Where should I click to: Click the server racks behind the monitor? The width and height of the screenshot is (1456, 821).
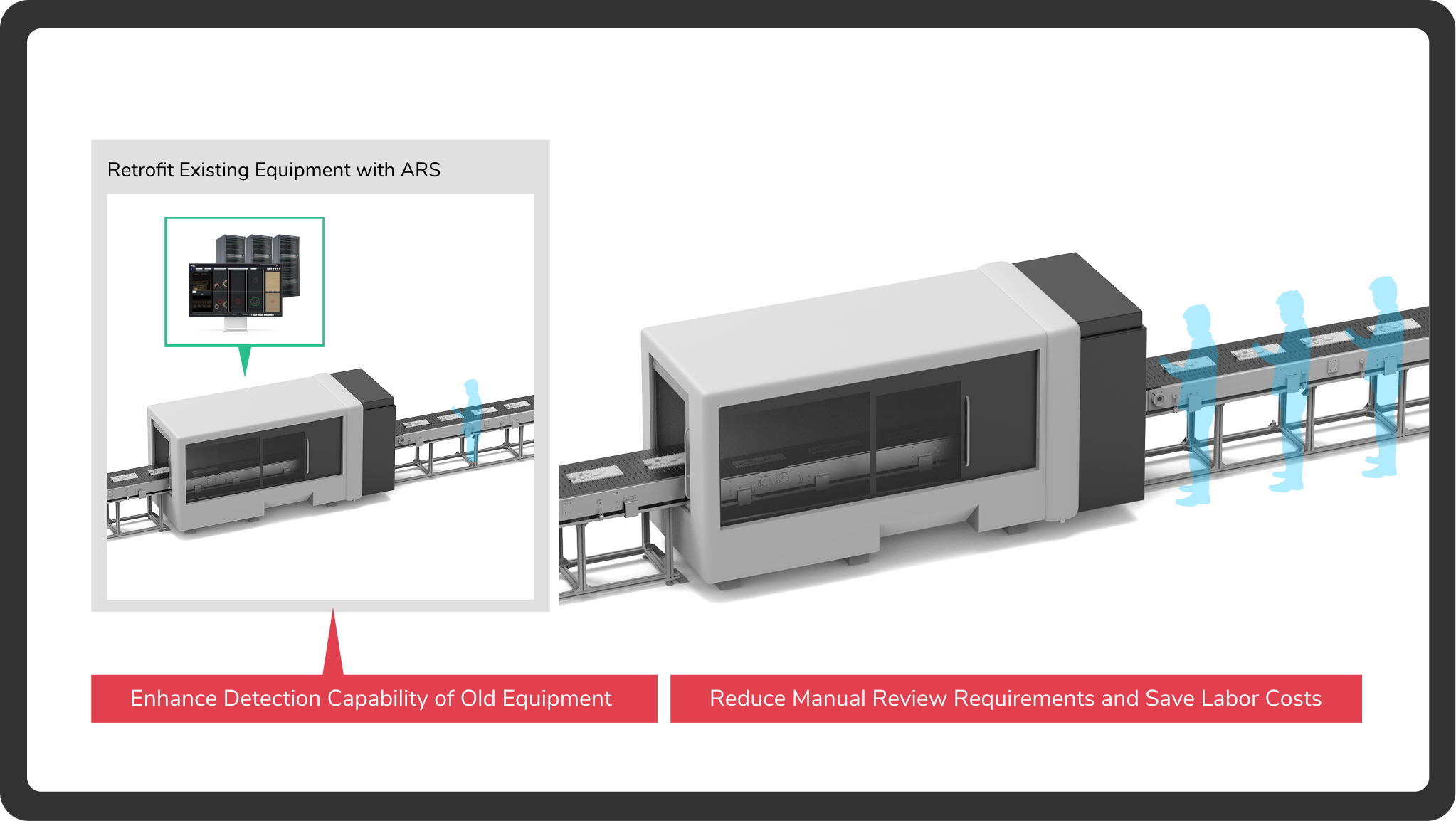[x=259, y=248]
